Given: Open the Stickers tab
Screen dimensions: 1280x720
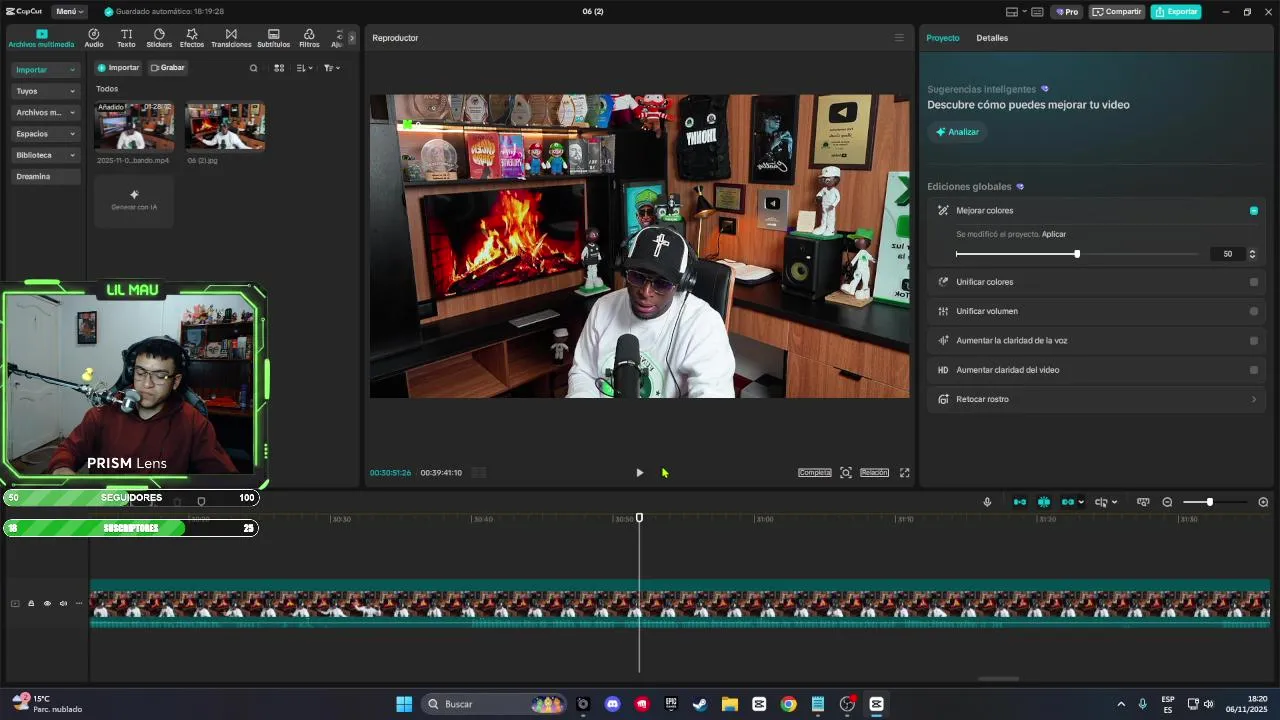Looking at the screenshot, I should click(x=159, y=38).
